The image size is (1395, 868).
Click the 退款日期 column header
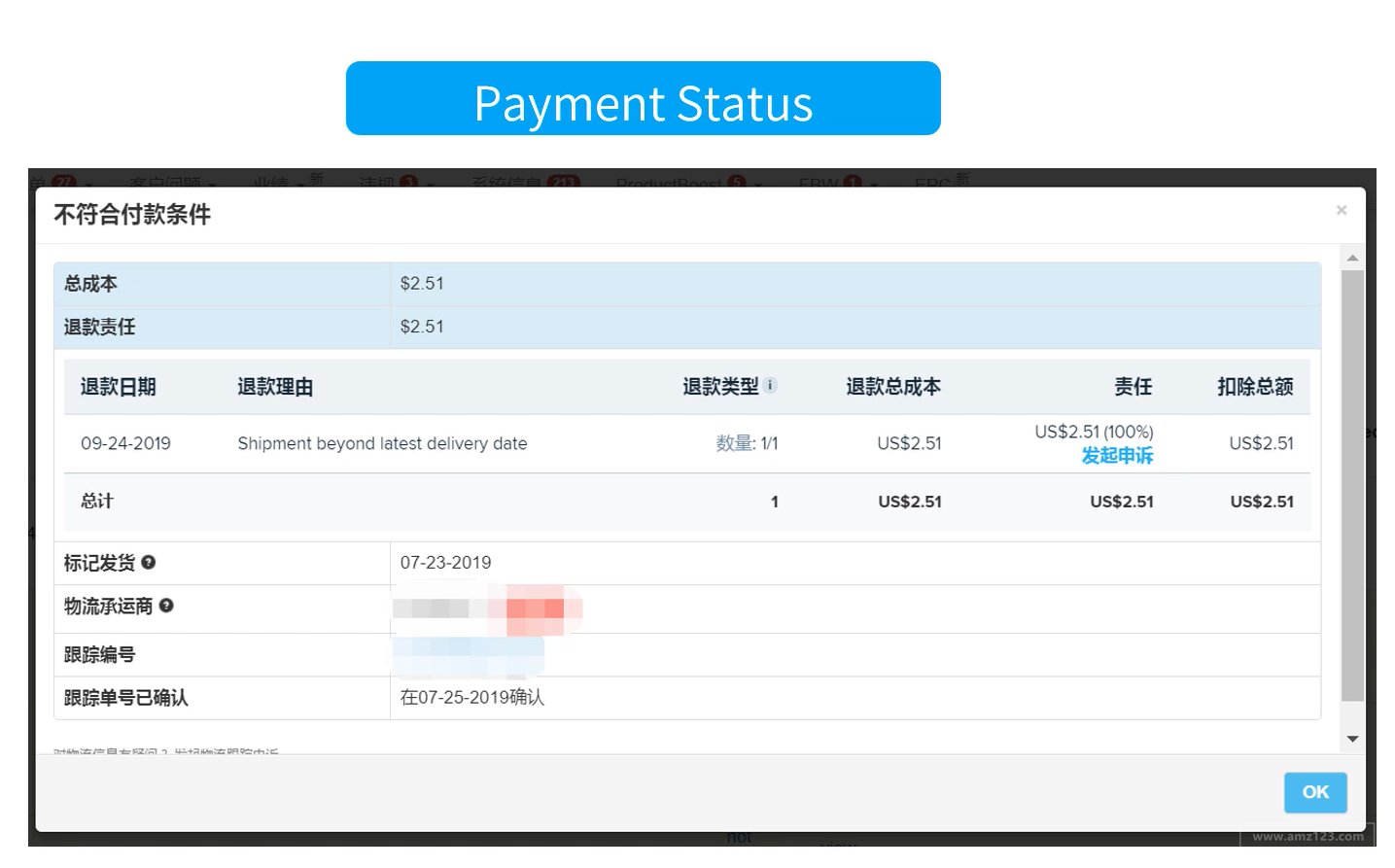pyautogui.click(x=119, y=387)
